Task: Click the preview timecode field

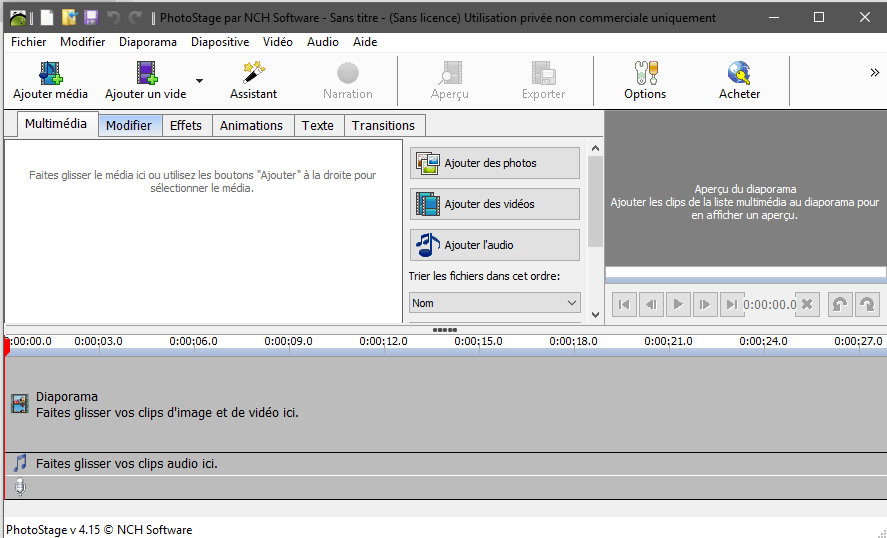Action: [770, 305]
